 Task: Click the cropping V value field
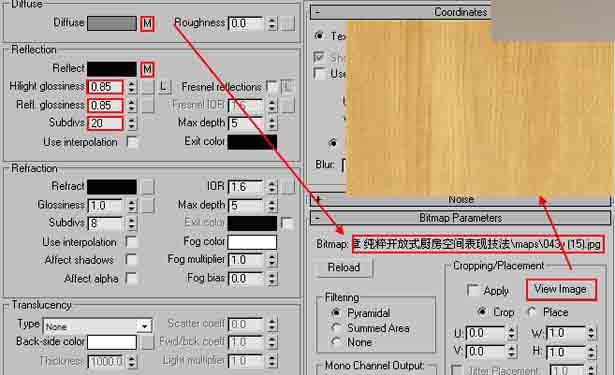pyautogui.click(x=486, y=351)
